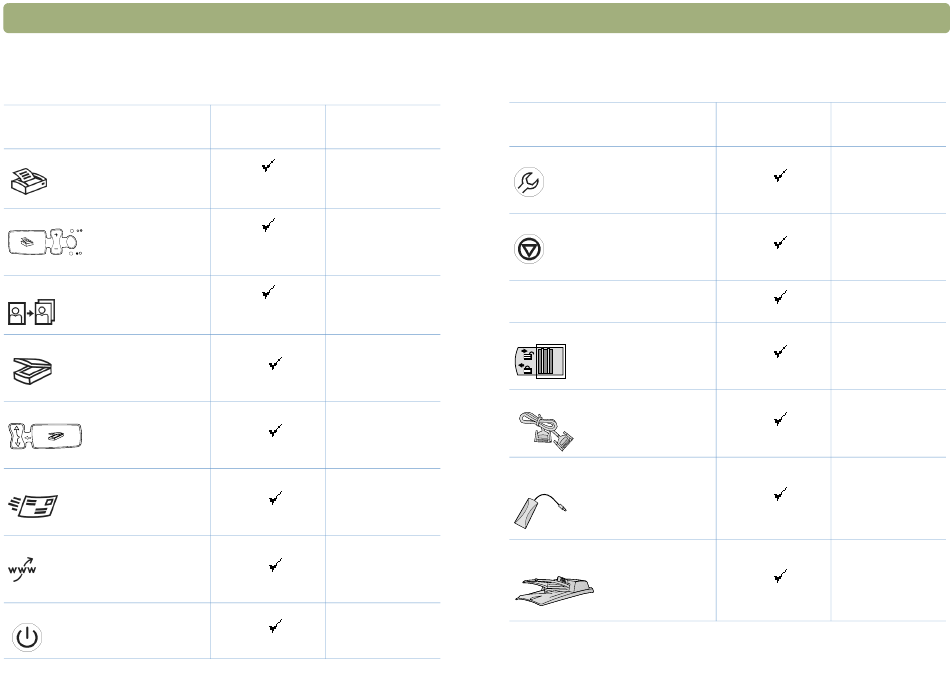The image size is (950, 688).
Task: Click the scan button panel illustration
Action: coord(45,436)
